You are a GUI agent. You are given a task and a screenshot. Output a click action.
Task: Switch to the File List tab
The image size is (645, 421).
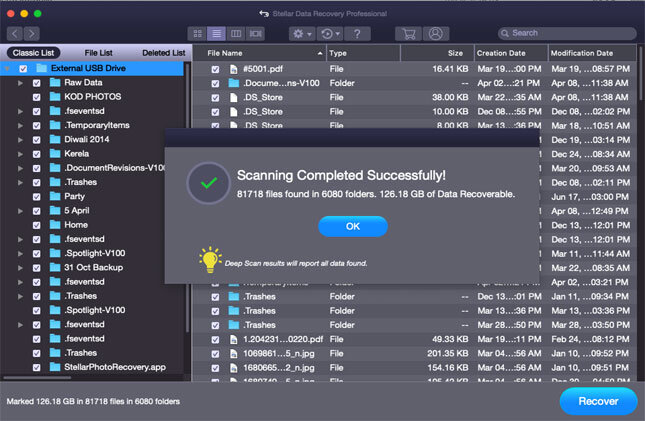tap(98, 52)
